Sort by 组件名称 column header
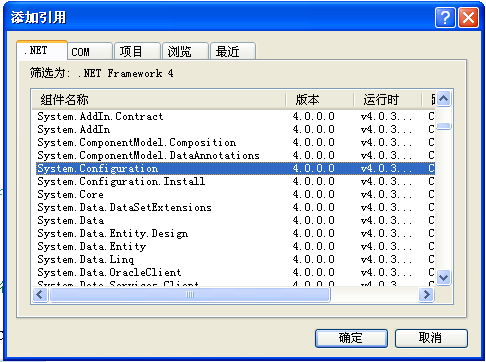This screenshot has height=362, width=486. [159, 99]
